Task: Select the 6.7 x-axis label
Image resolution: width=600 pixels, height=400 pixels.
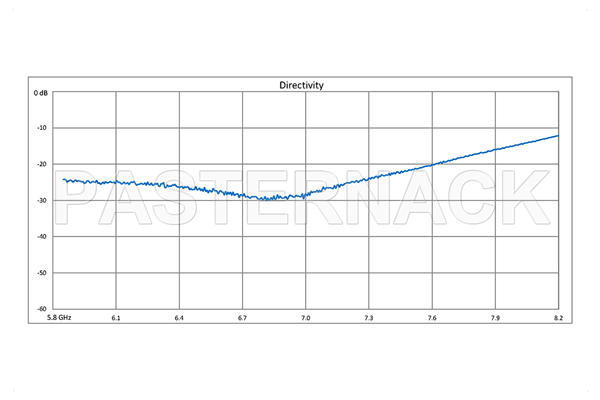Action: click(242, 317)
